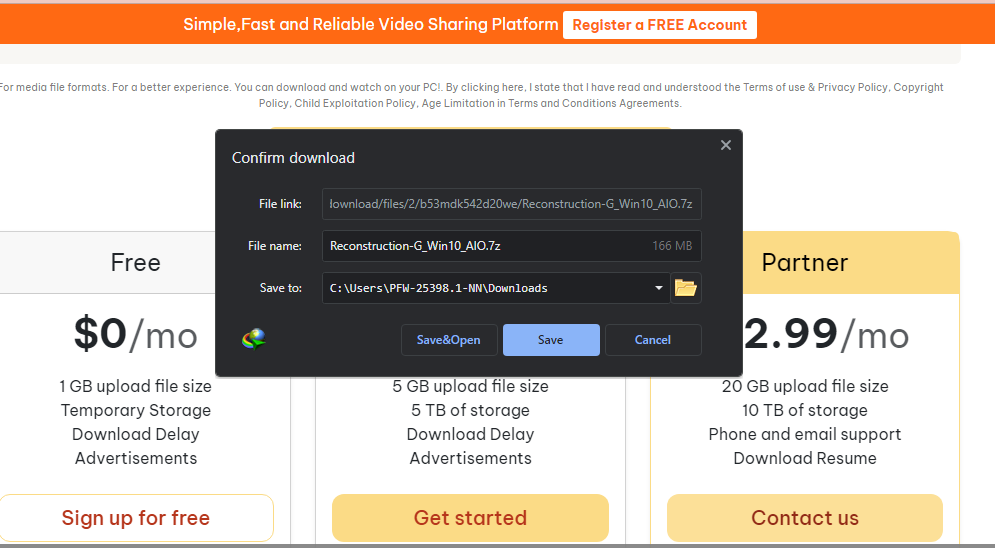
Task: Click the $0/mo price text
Action: click(x=136, y=334)
